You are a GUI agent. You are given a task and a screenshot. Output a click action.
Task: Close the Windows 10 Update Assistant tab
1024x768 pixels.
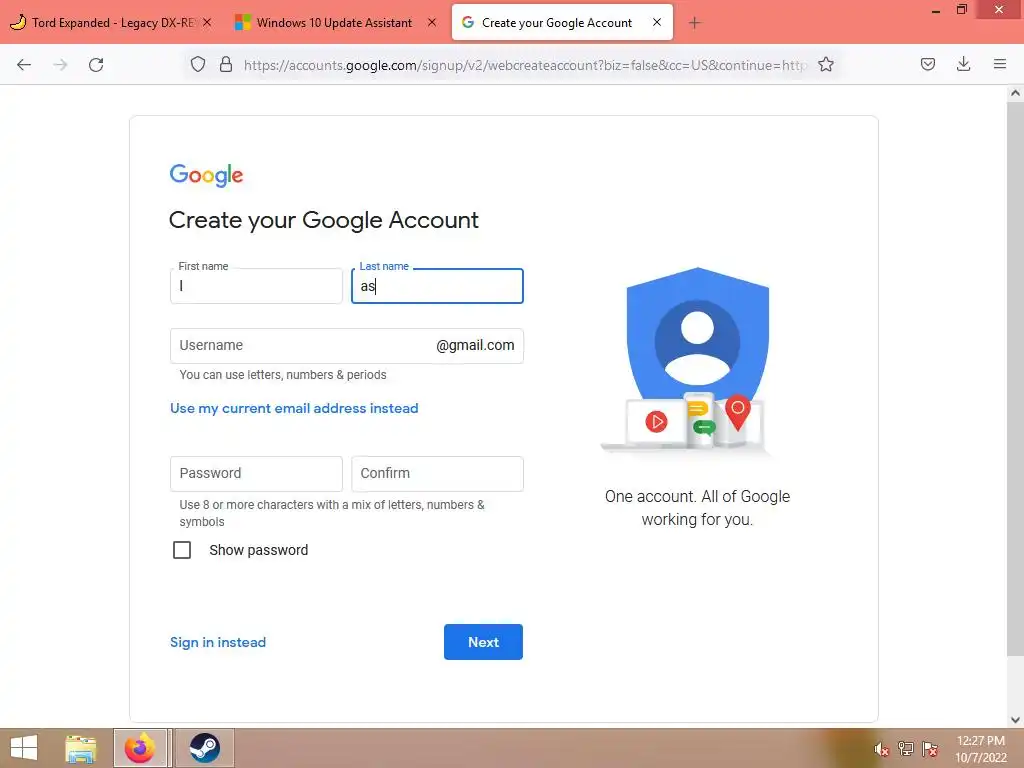(x=432, y=22)
